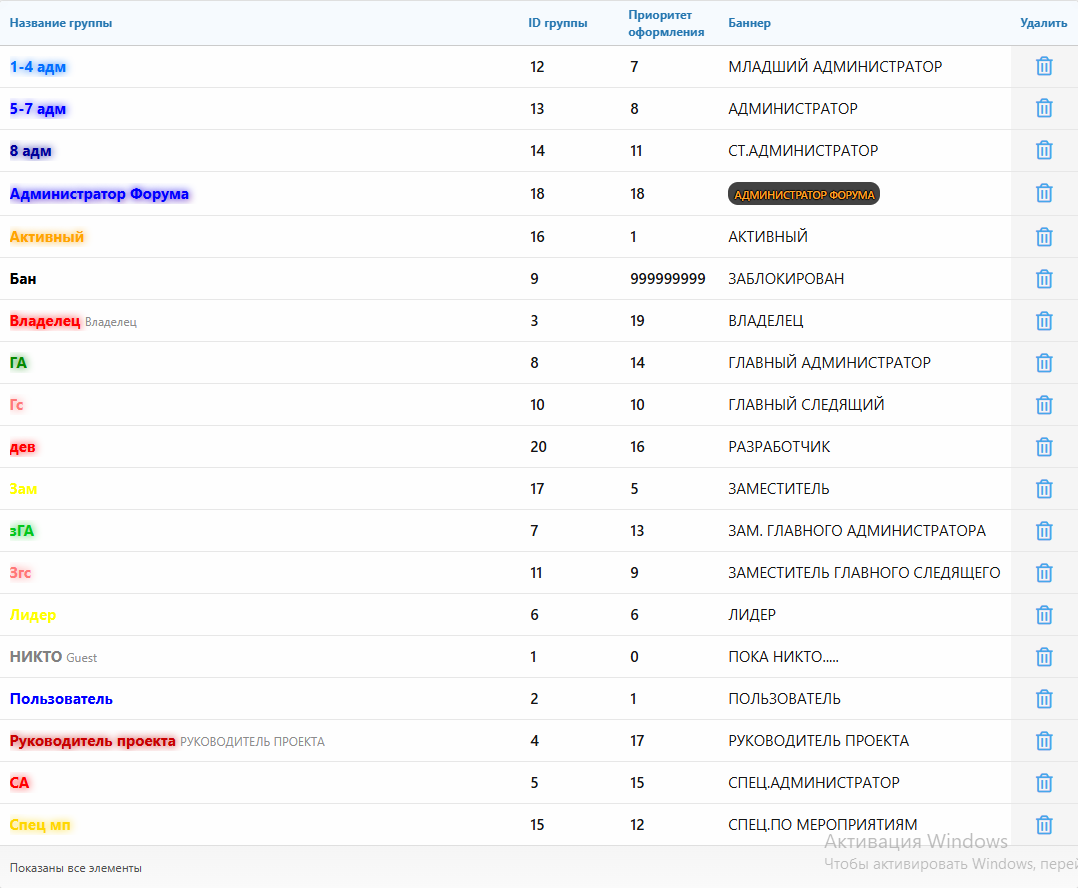
Task: Open the зГА group
Action: (22, 531)
